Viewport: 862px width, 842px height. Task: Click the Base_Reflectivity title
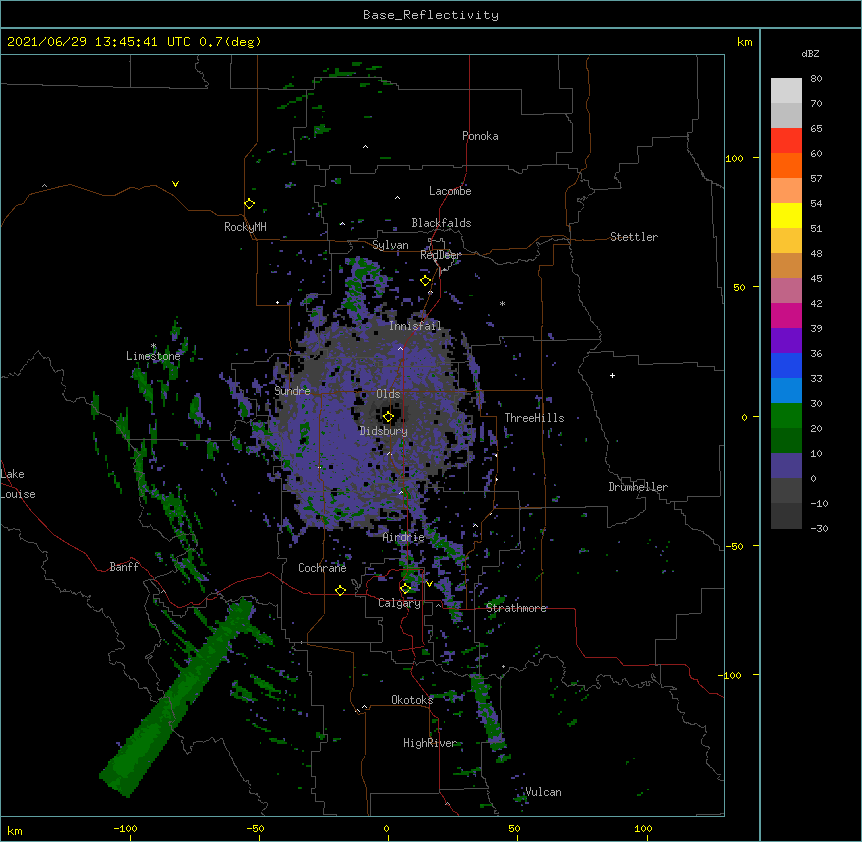431,15
